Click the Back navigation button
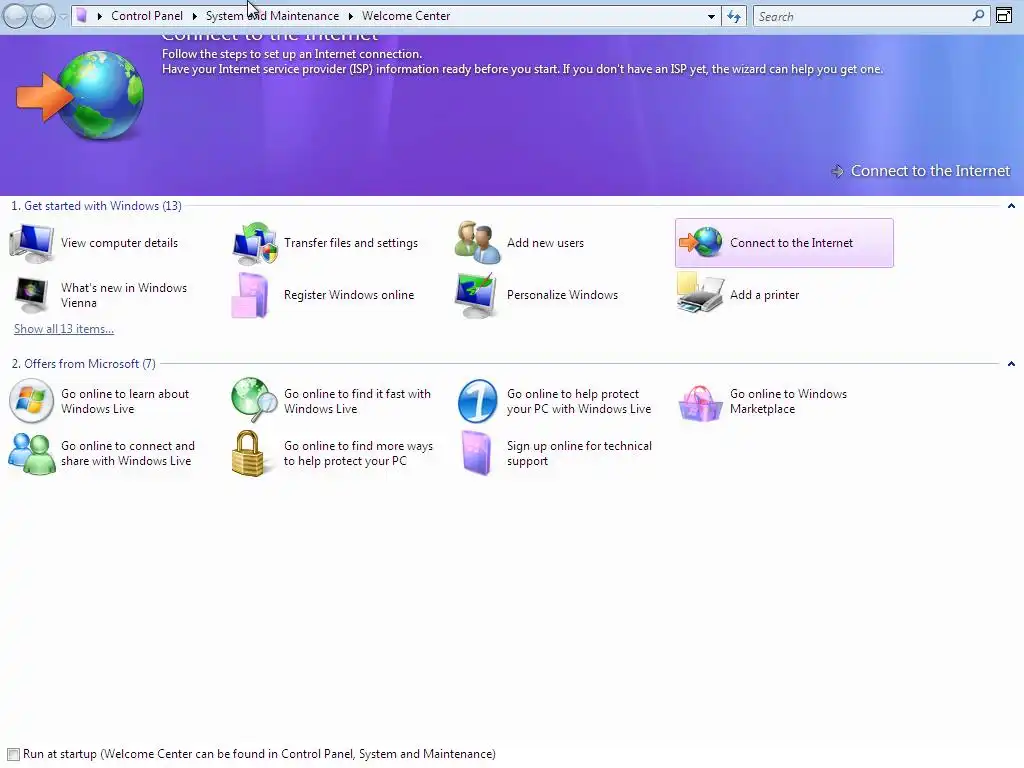Viewport: 1024px width, 768px height. click(x=16, y=16)
